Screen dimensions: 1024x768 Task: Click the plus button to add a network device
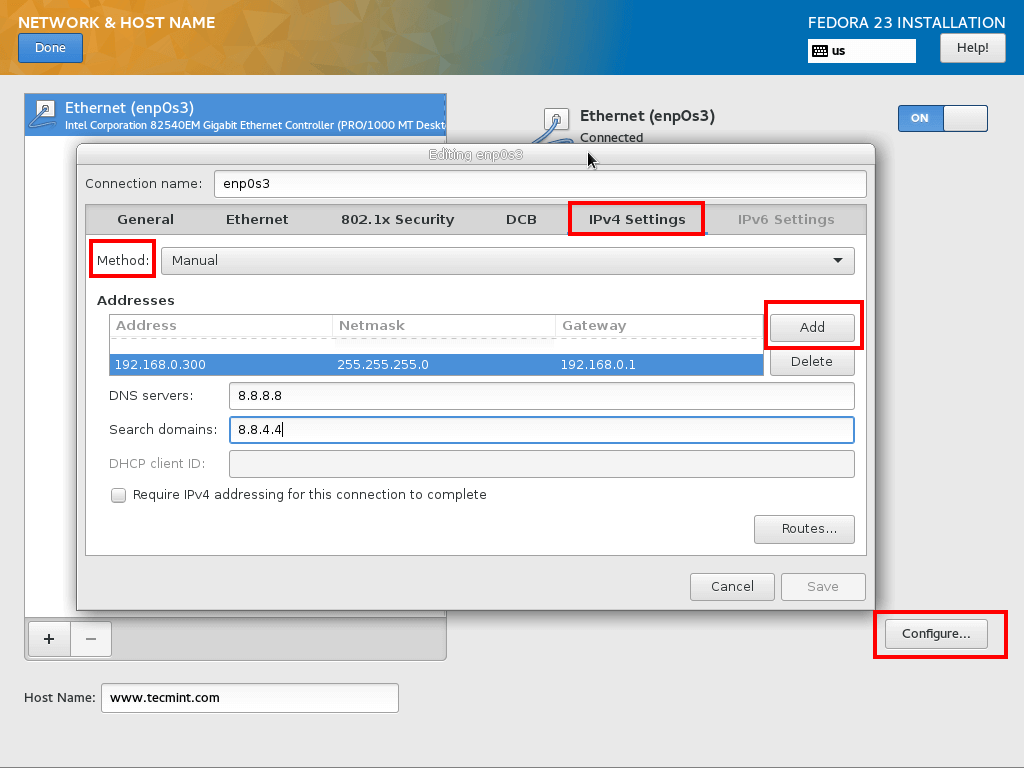(49, 639)
